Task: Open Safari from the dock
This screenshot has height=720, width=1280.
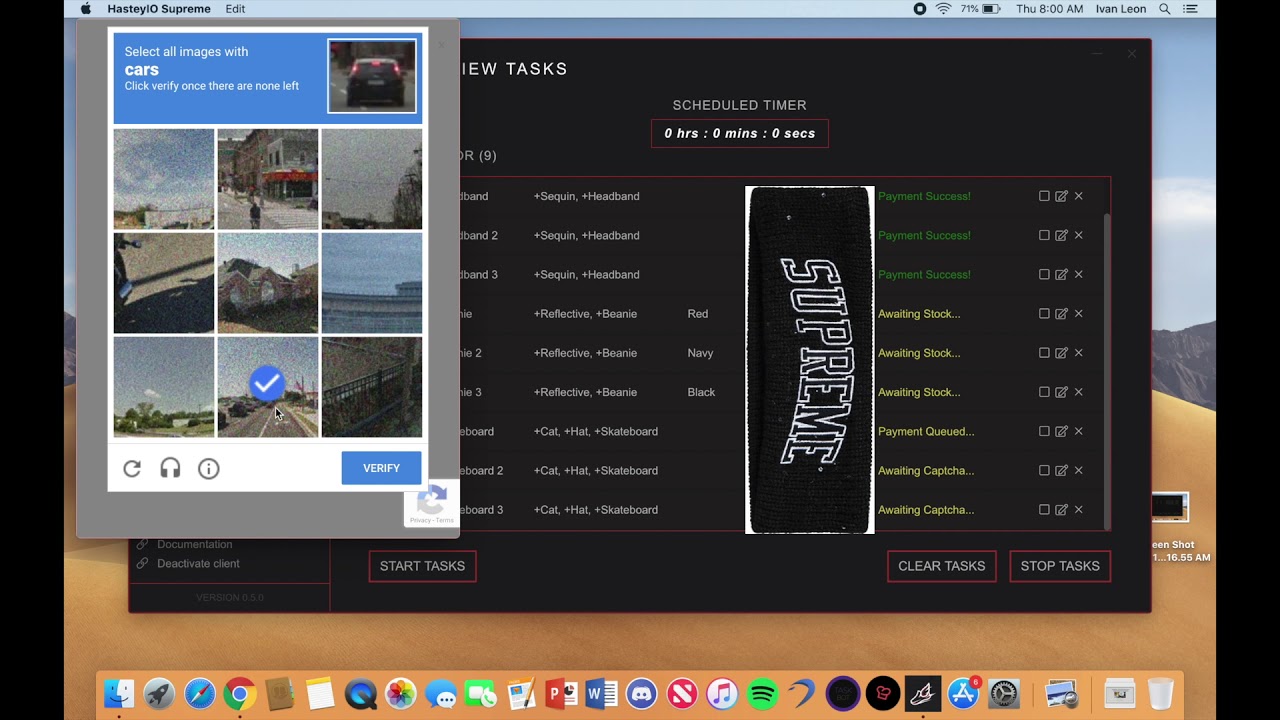Action: point(199,693)
